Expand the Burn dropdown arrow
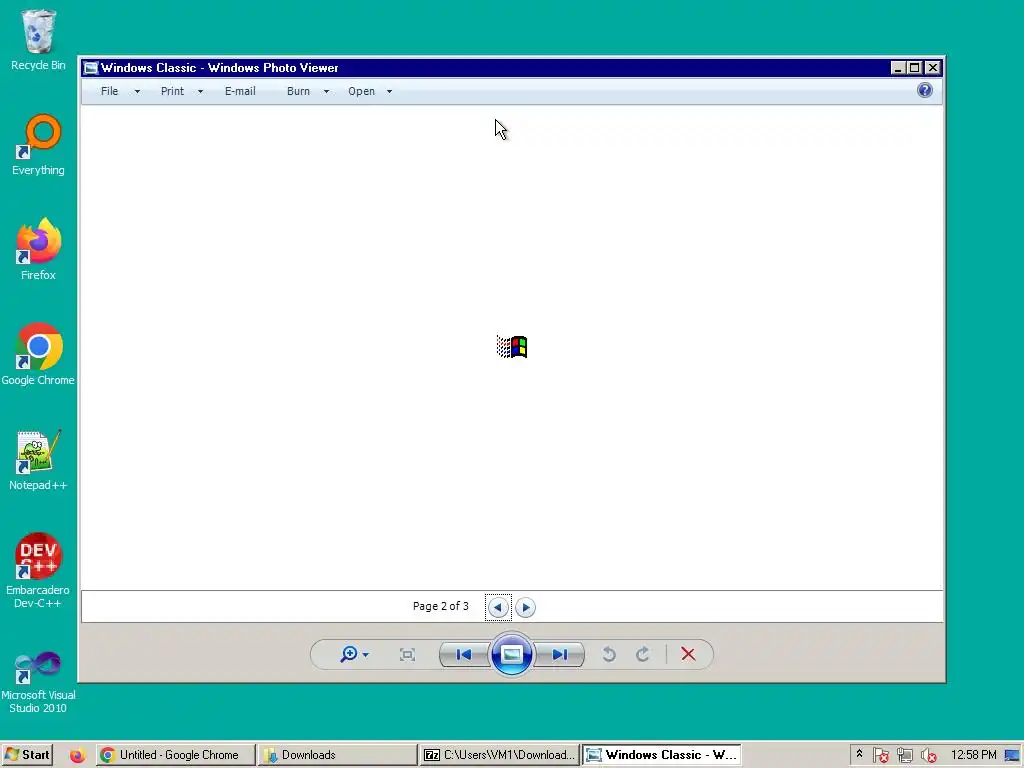This screenshot has width=1024, height=768. coord(327,92)
